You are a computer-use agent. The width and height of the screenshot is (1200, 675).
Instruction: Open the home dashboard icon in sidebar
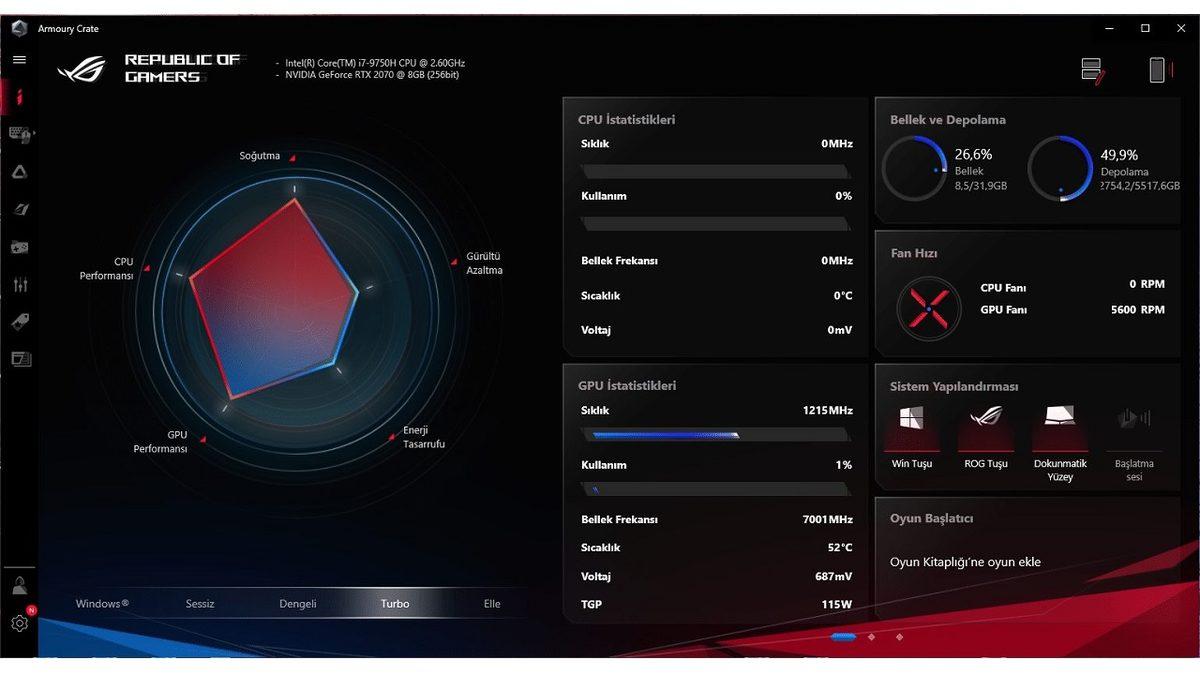(x=19, y=96)
